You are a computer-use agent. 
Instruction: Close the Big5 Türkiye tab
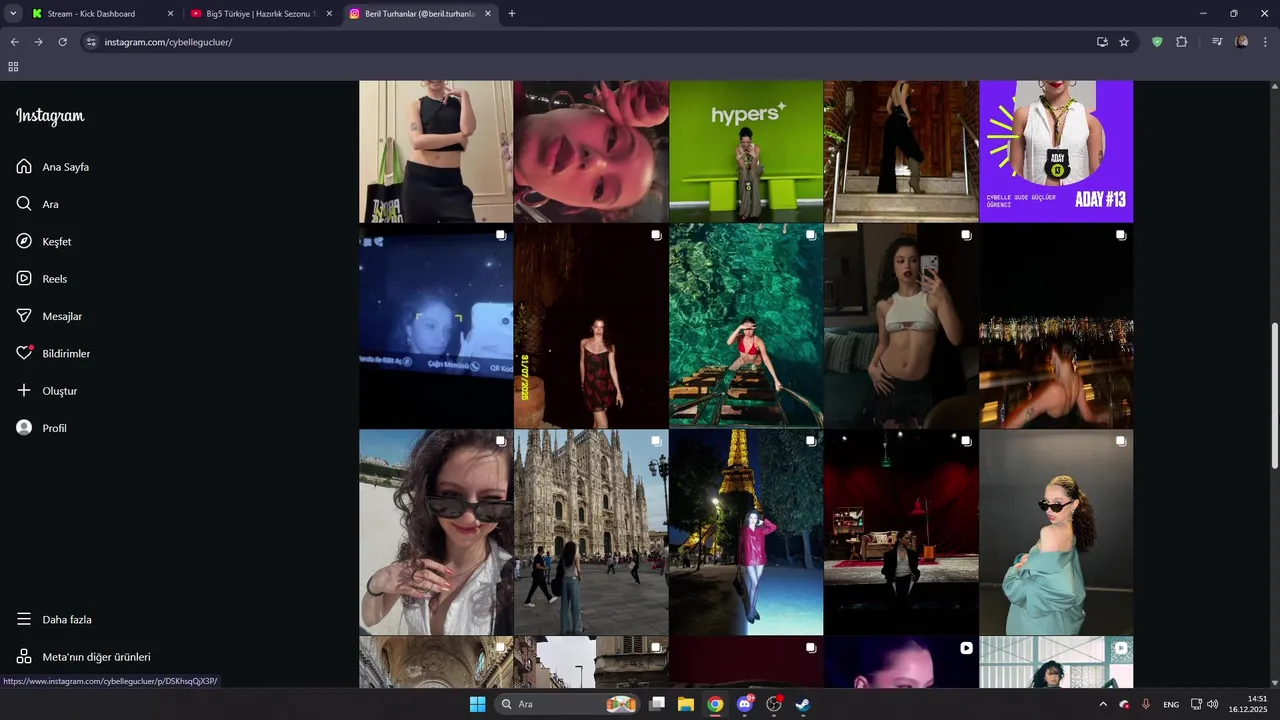pos(329,14)
